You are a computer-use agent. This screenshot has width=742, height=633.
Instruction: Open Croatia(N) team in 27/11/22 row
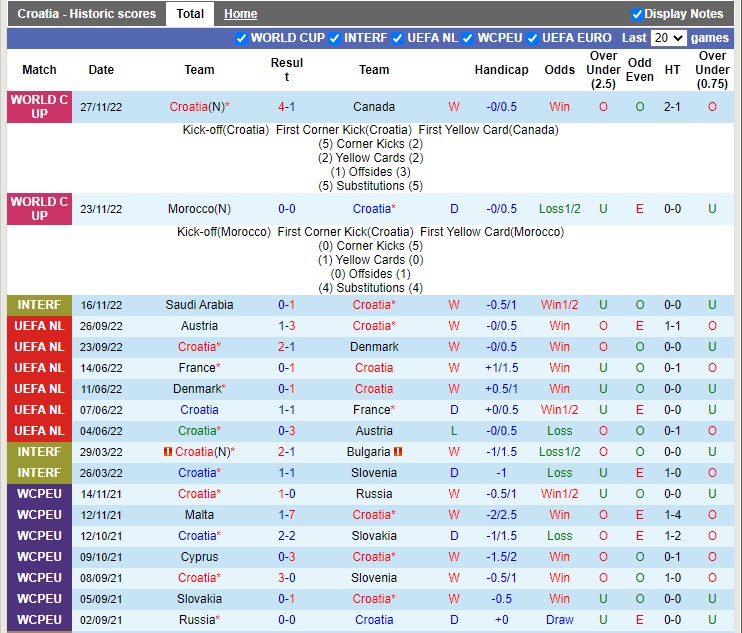coord(199,107)
